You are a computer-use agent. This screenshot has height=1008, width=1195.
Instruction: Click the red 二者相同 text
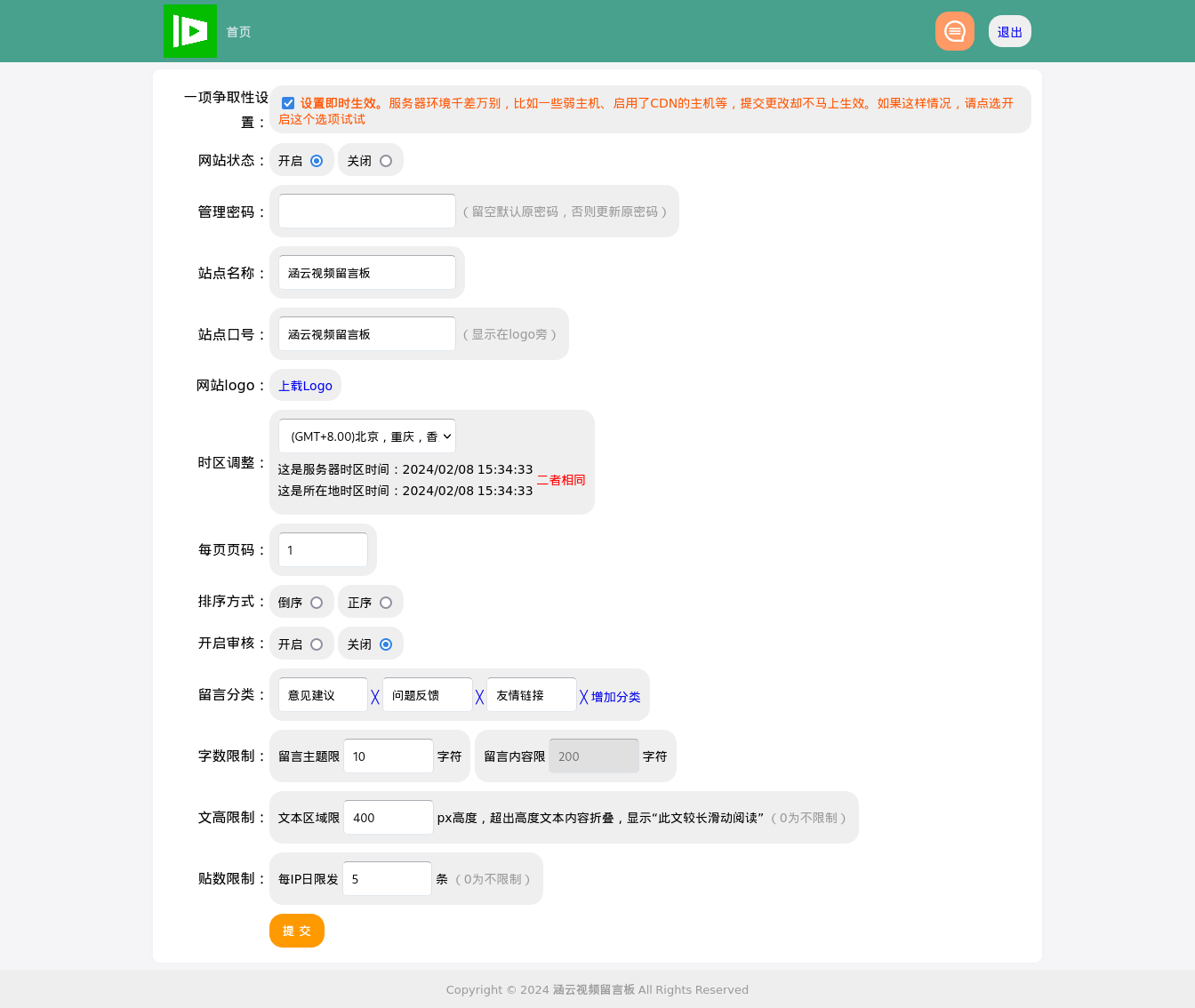[x=561, y=480]
